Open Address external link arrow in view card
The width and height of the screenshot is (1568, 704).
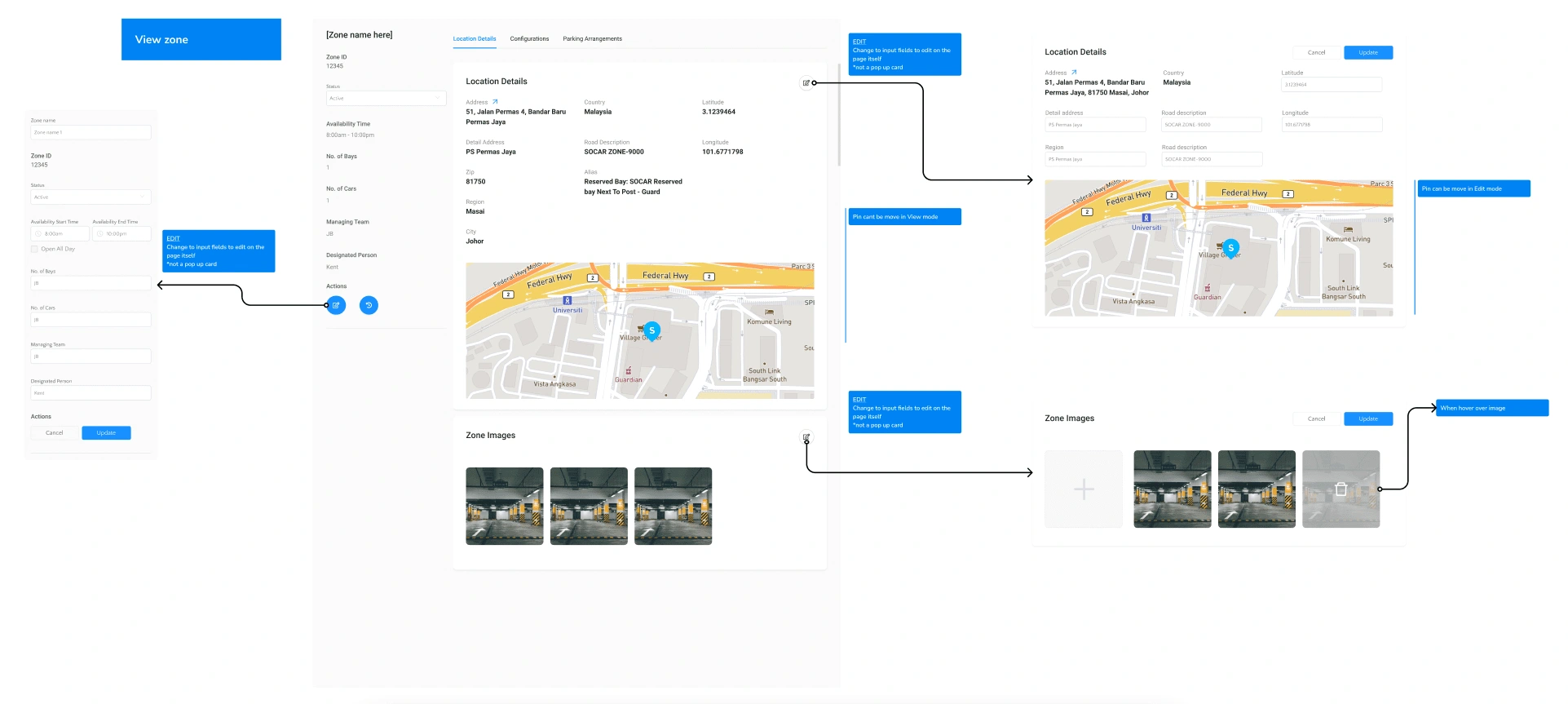(x=495, y=102)
